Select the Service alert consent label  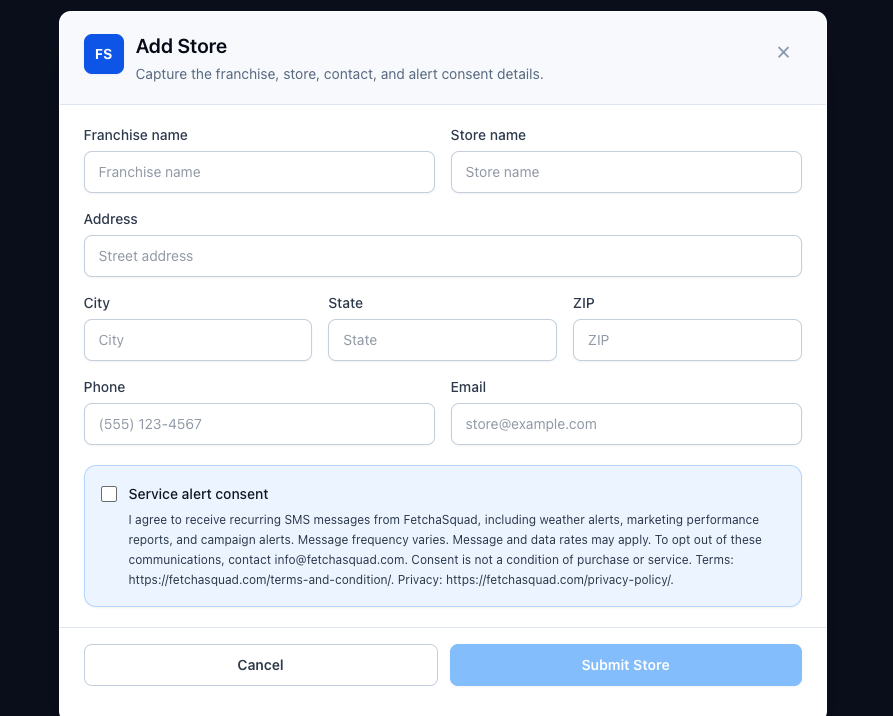pos(198,494)
